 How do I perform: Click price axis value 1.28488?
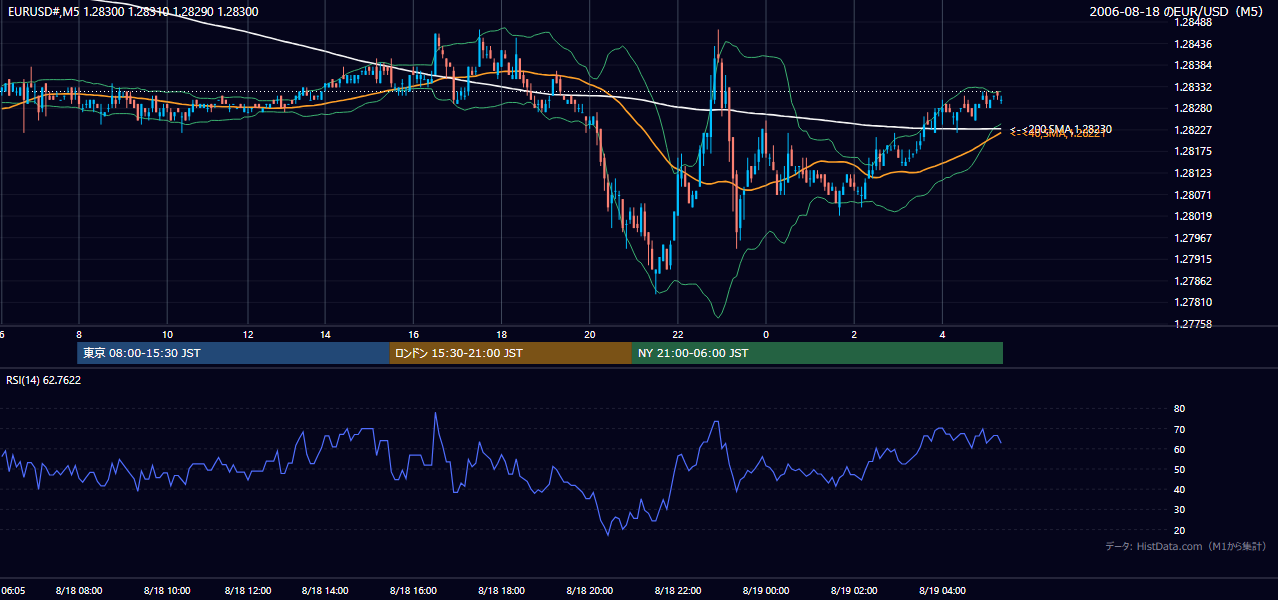pyautogui.click(x=1194, y=22)
